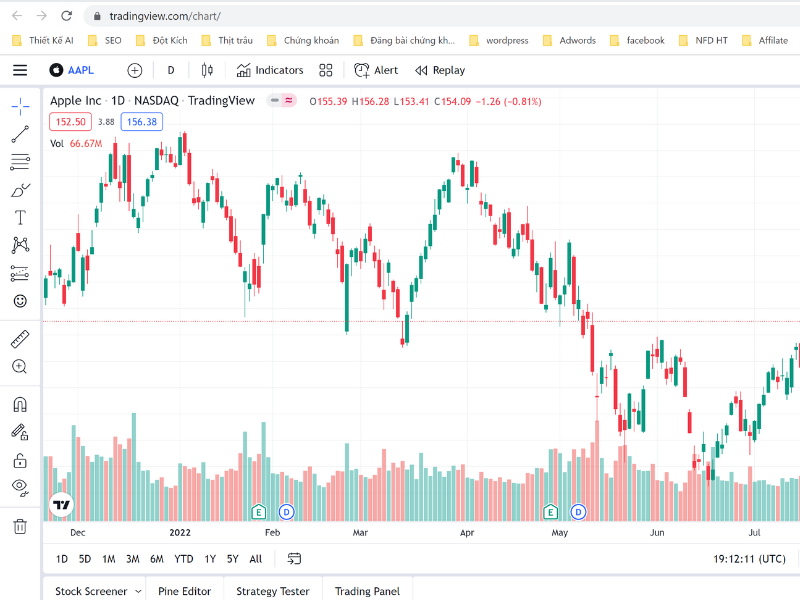Toggle the legend status indicator pill
The width and height of the screenshot is (800, 600).
[281, 101]
